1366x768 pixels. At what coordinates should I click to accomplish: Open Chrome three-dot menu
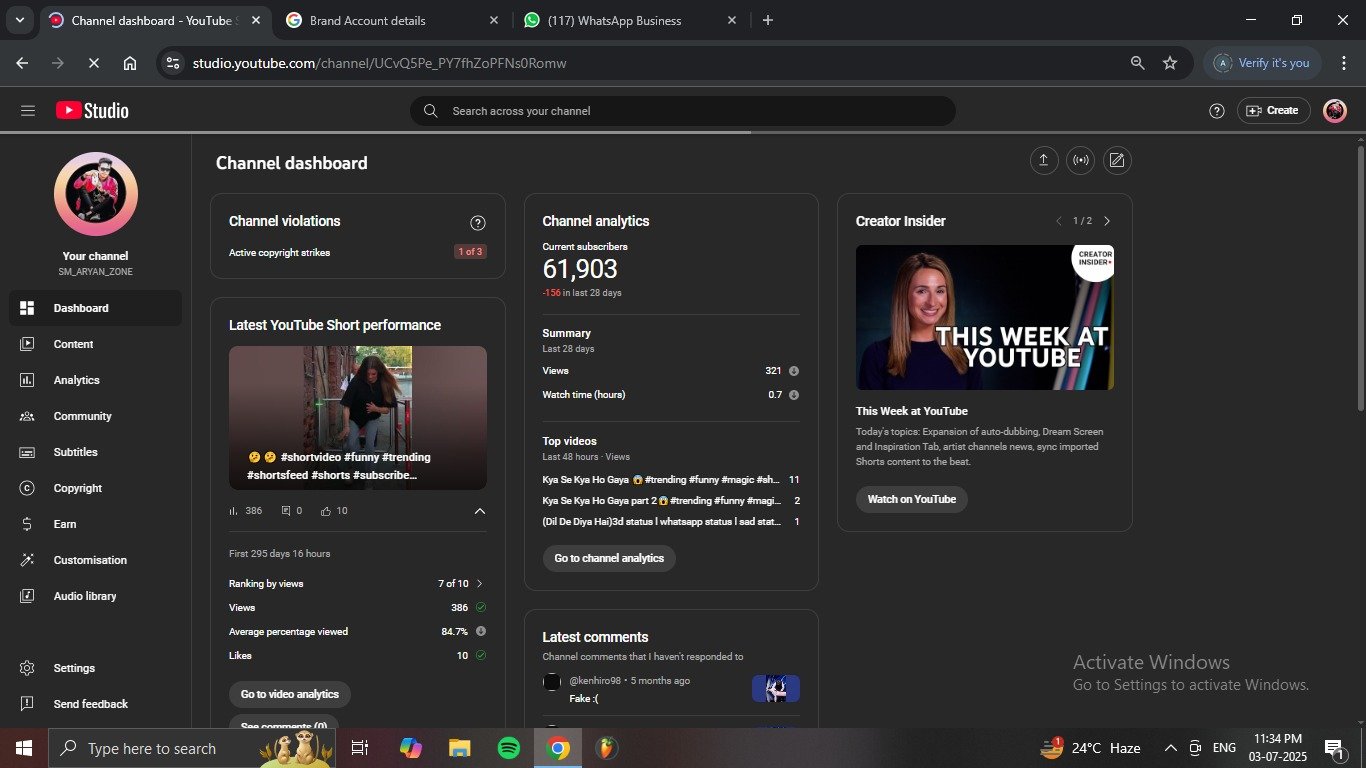tap(1344, 63)
